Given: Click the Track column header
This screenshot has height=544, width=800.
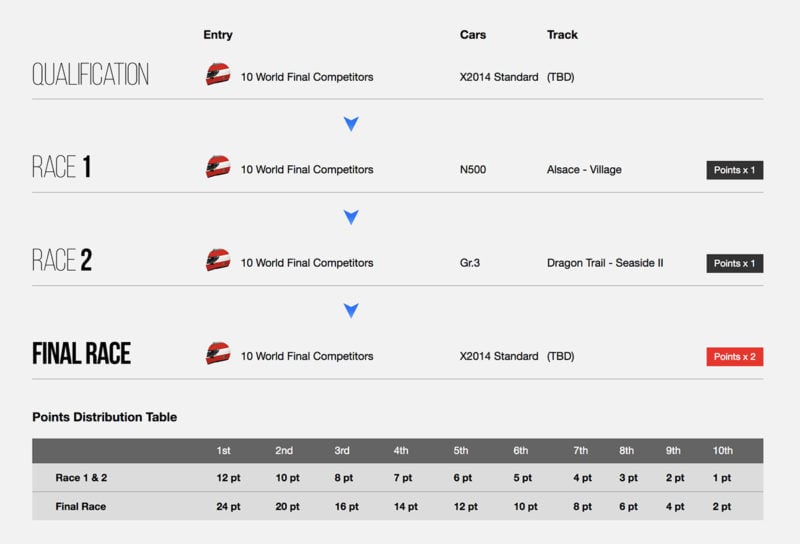Looking at the screenshot, I should [562, 35].
